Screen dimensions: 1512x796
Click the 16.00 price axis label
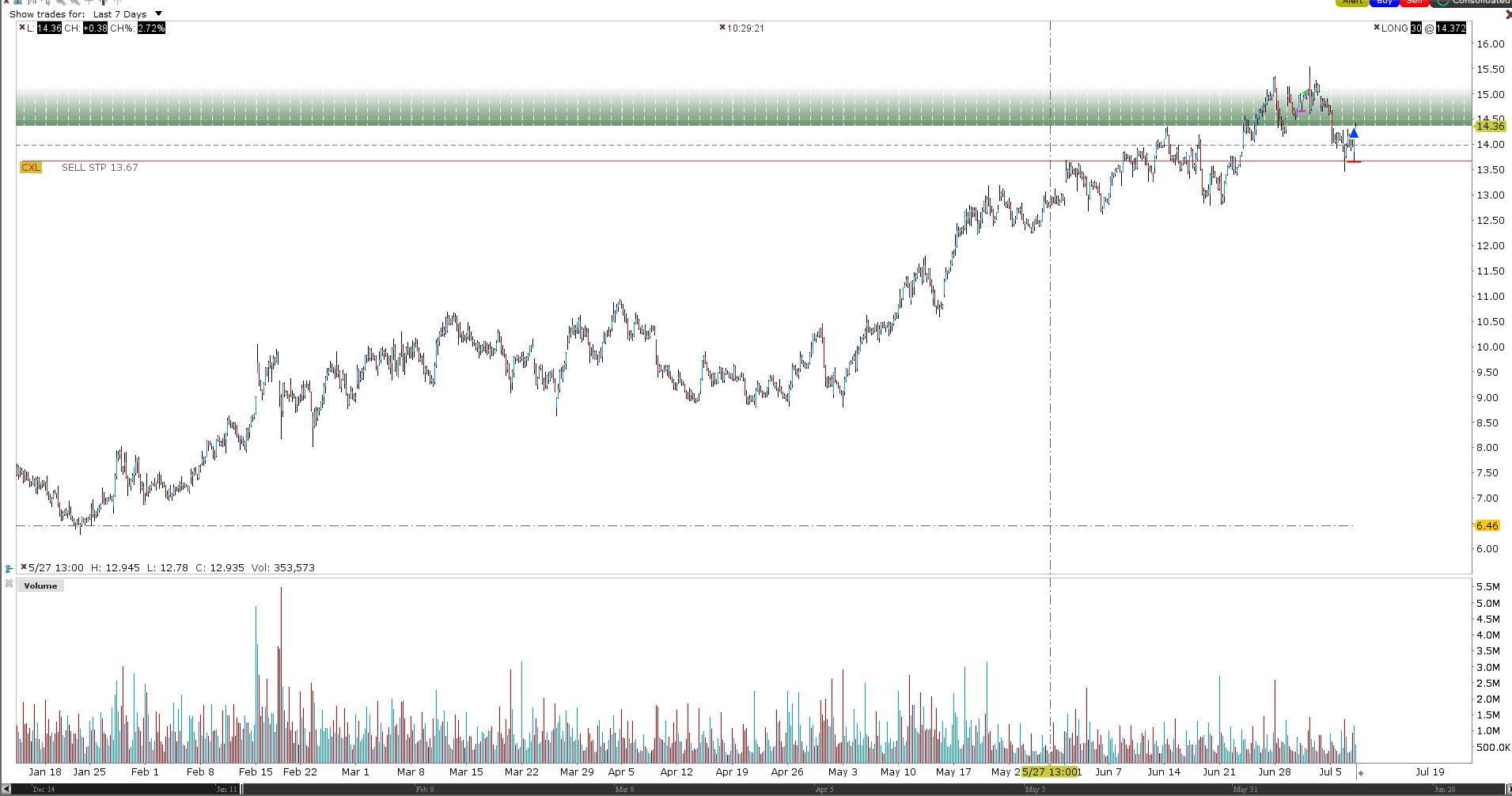pyautogui.click(x=1491, y=44)
